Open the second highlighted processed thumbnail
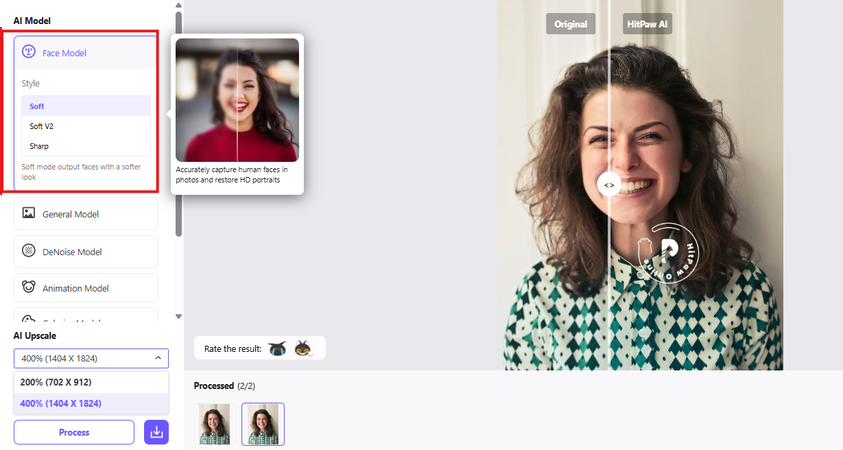843x450 pixels. click(x=263, y=424)
